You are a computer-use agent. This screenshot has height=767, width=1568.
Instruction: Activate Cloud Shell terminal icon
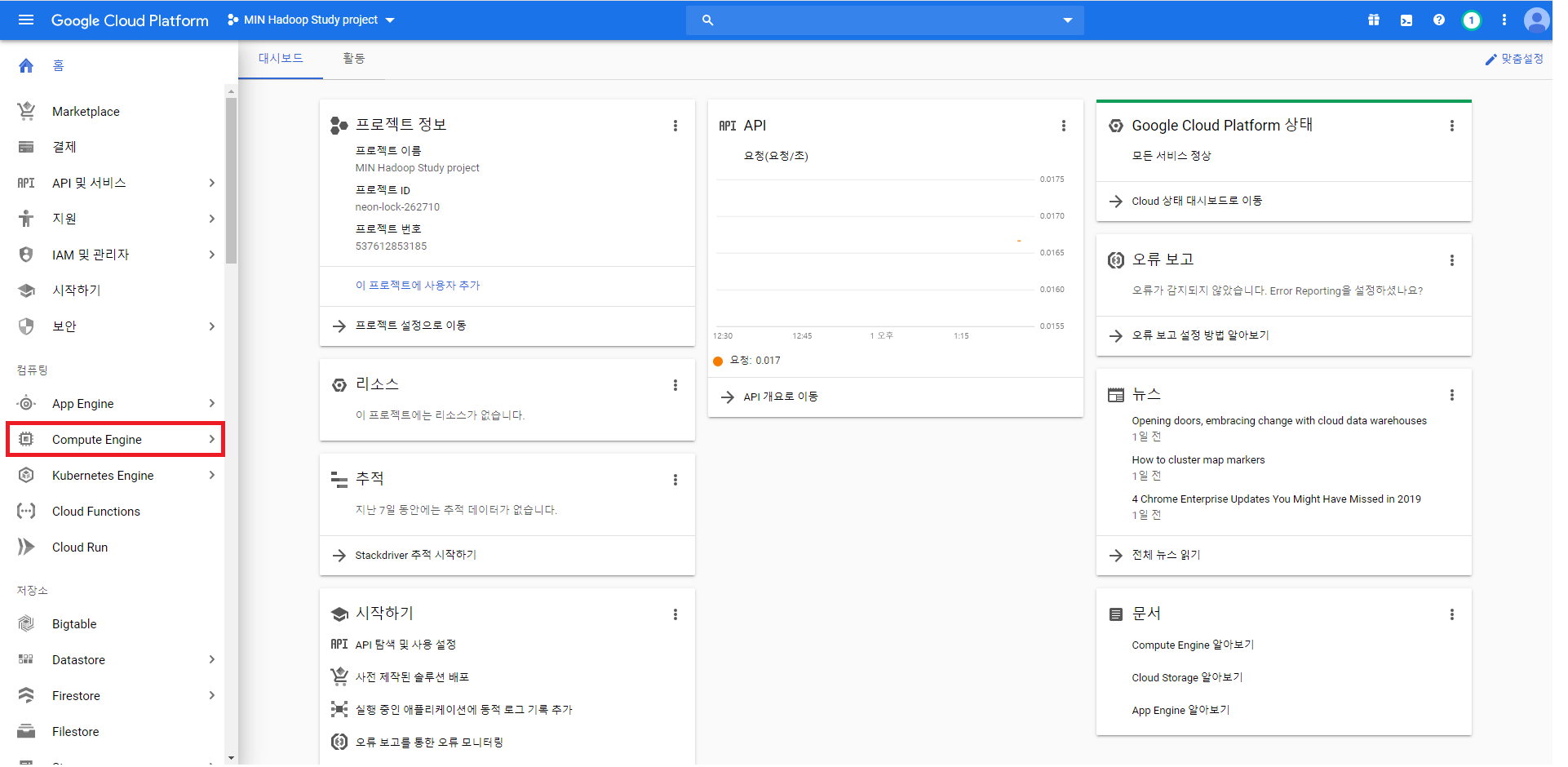tap(1406, 20)
